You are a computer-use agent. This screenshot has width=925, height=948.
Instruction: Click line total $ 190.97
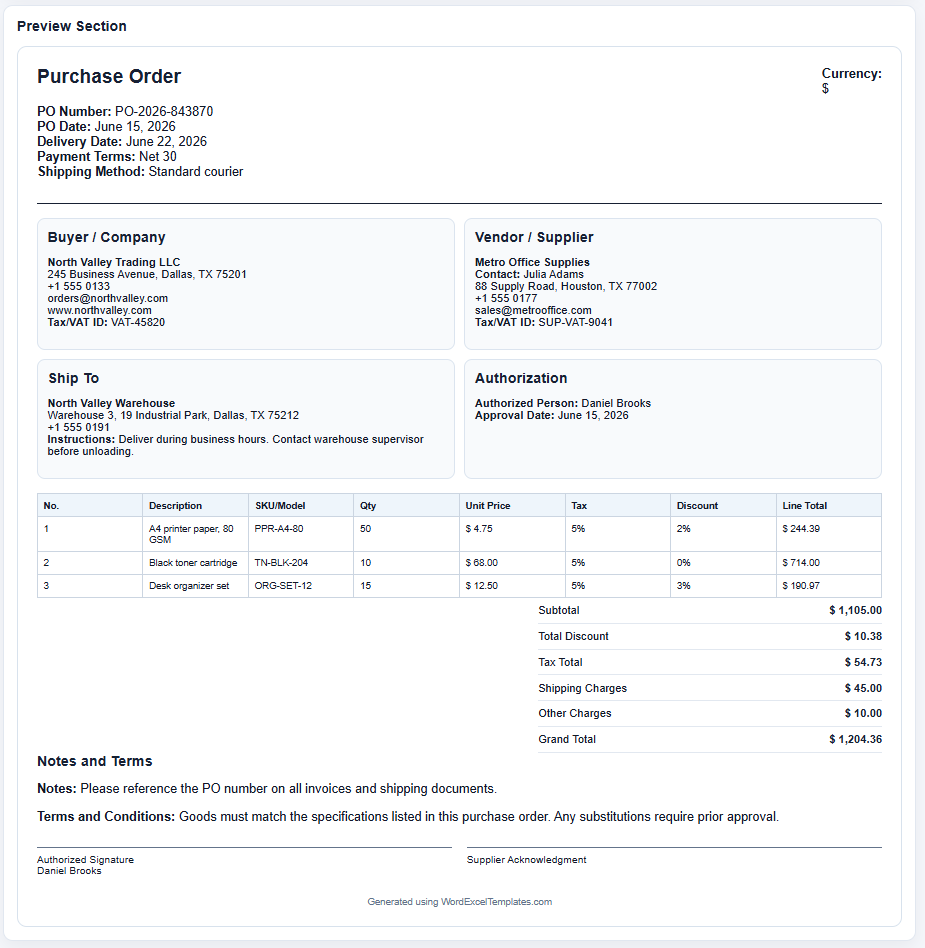(801, 586)
